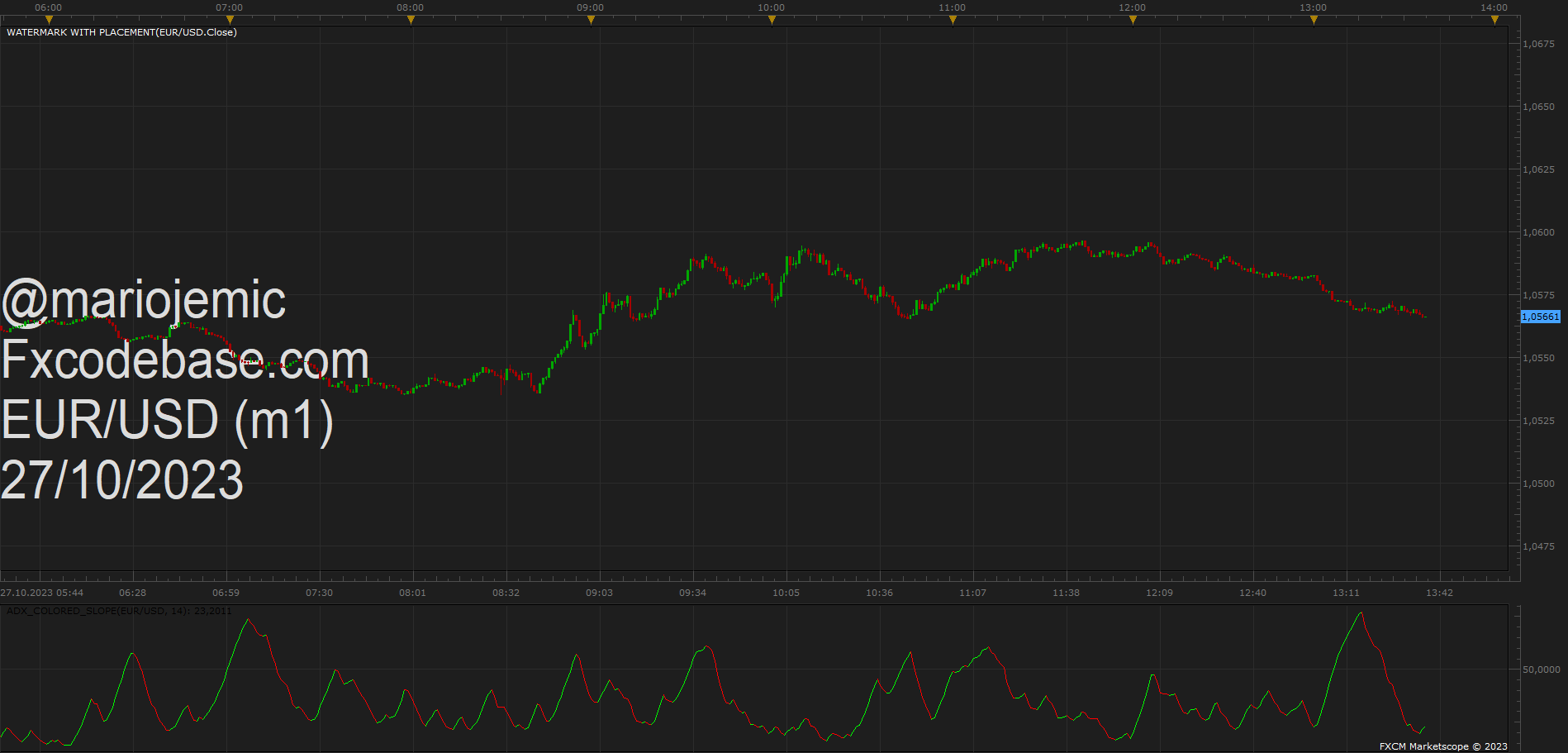Click the 1,0575 price axis label
This screenshot has width=1568, height=753.
(x=1538, y=295)
